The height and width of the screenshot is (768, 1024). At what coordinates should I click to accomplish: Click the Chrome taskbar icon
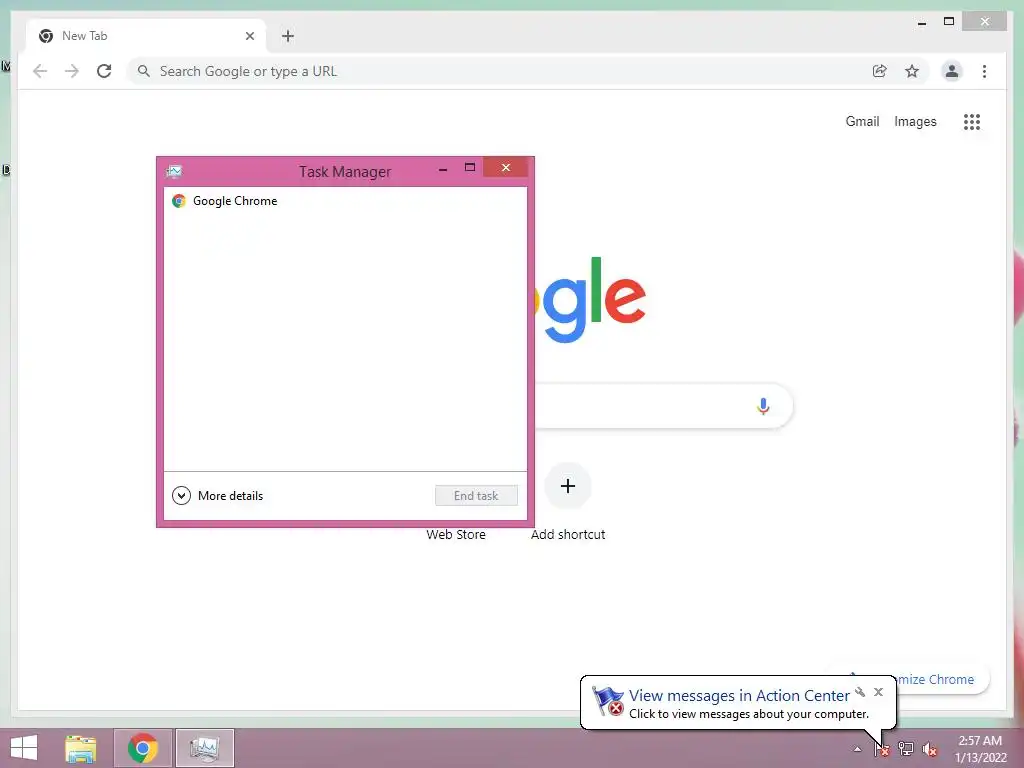pos(142,748)
